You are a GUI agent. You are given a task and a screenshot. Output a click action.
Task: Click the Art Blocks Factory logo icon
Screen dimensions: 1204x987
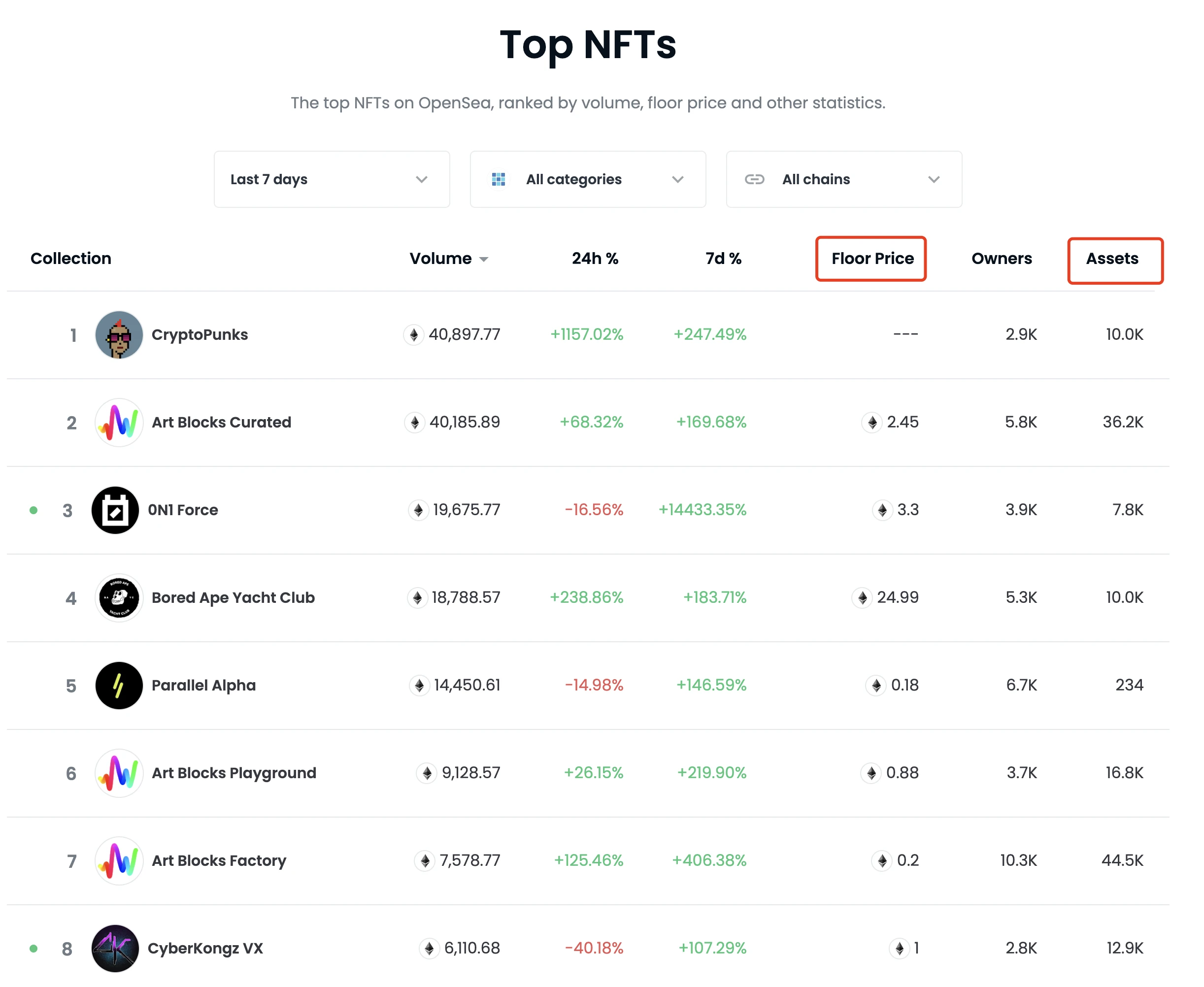click(119, 860)
